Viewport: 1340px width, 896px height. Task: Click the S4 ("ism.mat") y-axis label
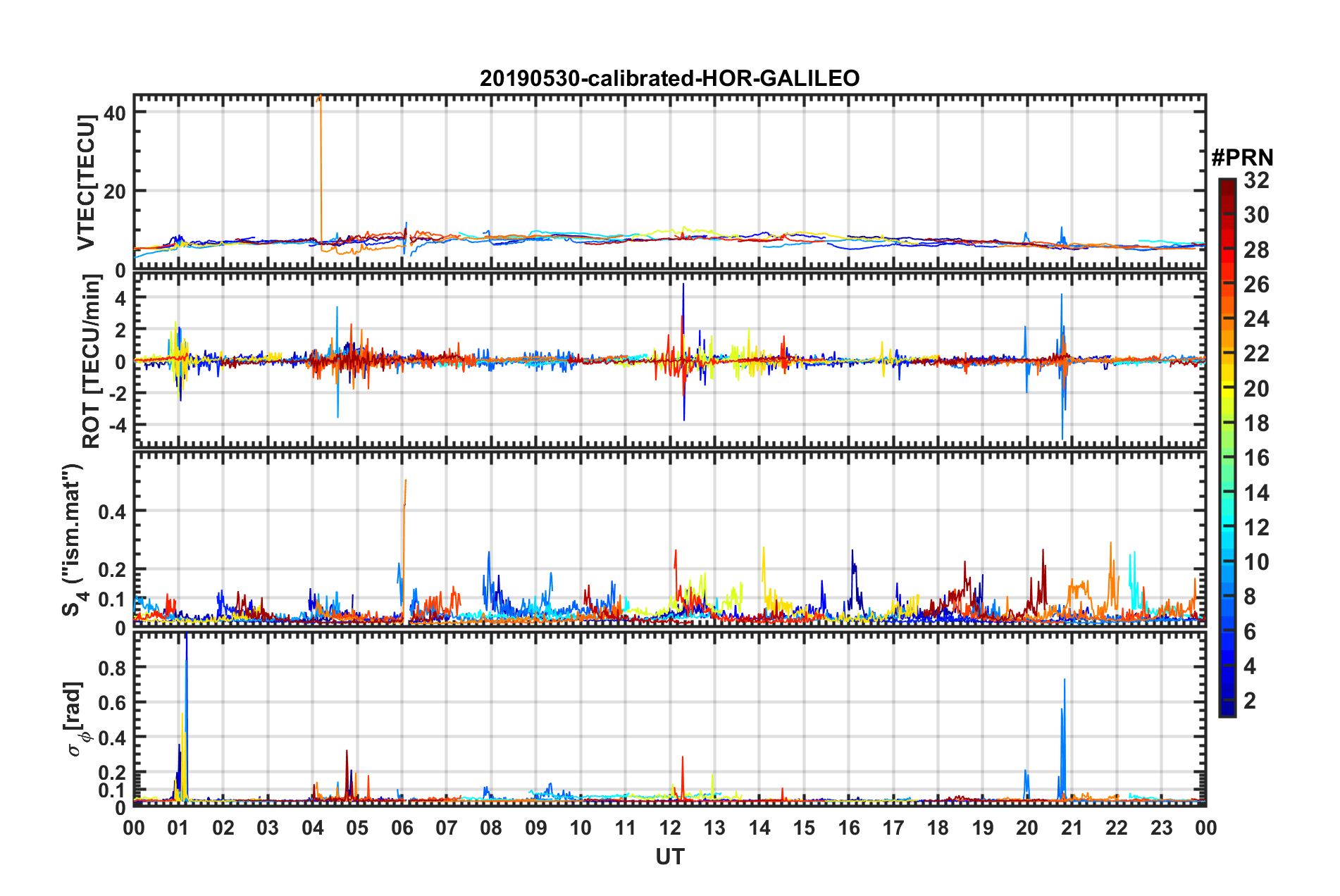[75, 541]
